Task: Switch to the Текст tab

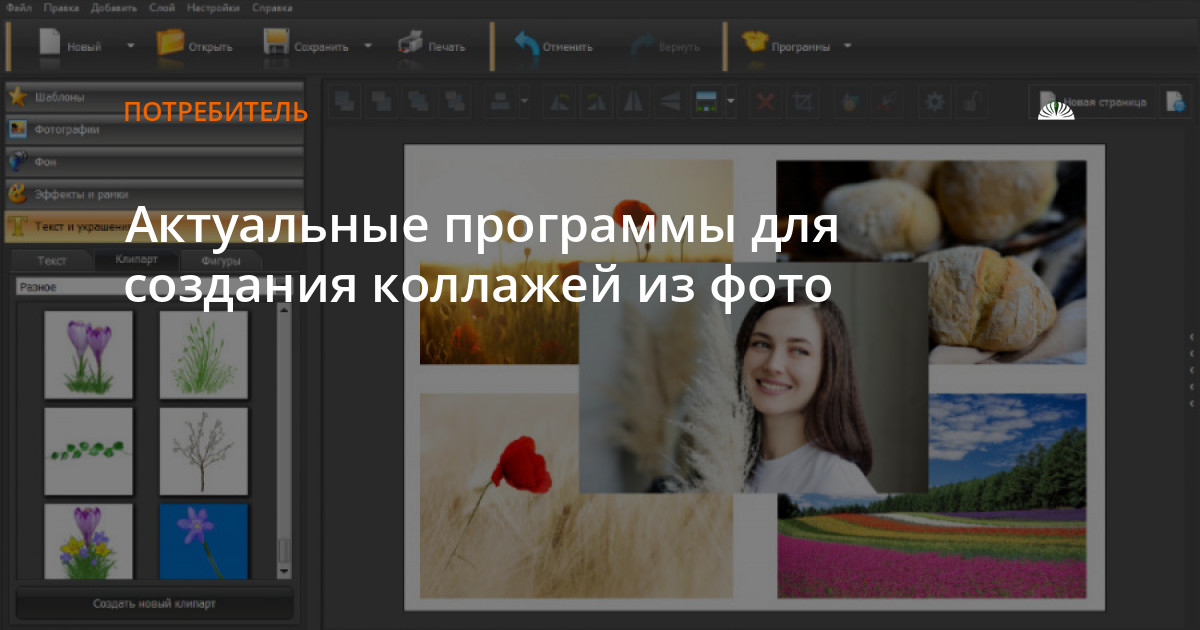Action: pos(52,261)
